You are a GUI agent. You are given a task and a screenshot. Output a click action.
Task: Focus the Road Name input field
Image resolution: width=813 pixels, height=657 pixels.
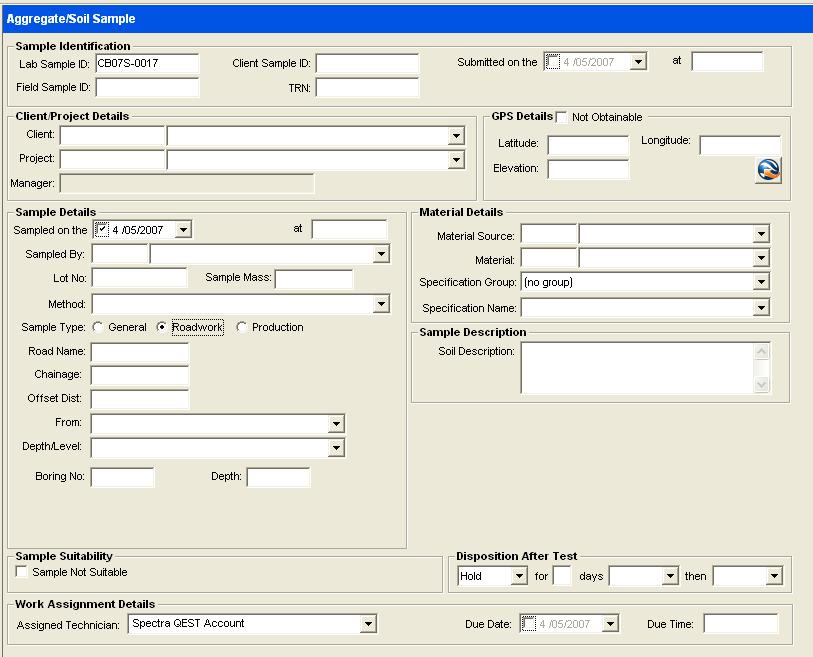click(139, 351)
